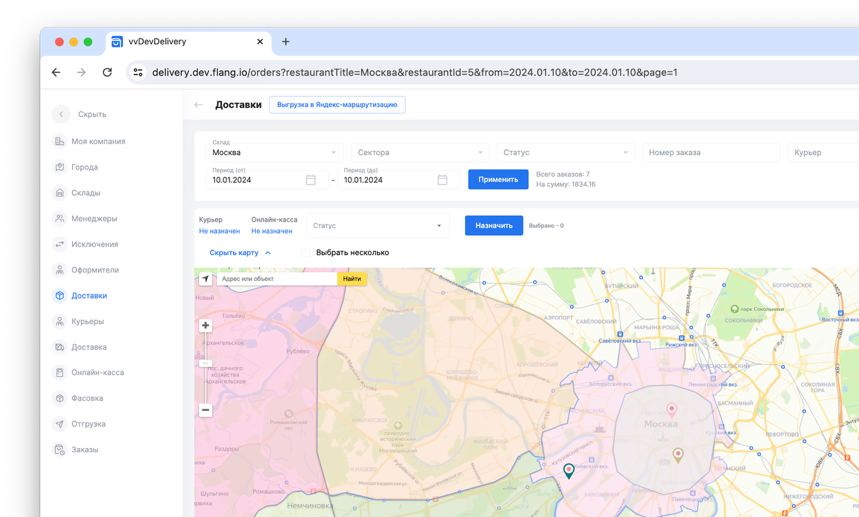Open the Склад dropdown showing Москва

pyautogui.click(x=274, y=152)
